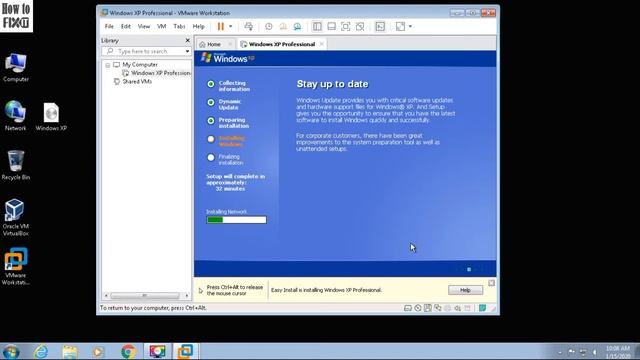Click the network adapter status bar icon
Viewport: 640px width, 360px height.
point(438,308)
